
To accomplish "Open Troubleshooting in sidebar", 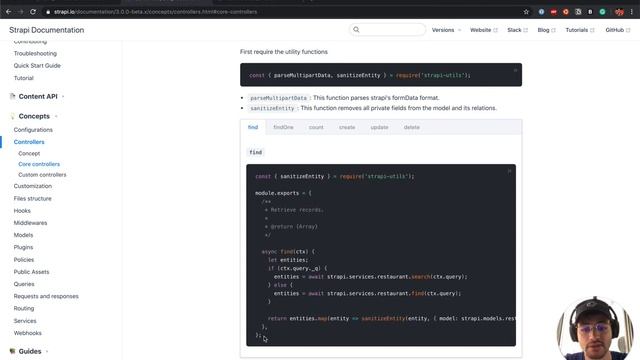I will tap(35, 53).
